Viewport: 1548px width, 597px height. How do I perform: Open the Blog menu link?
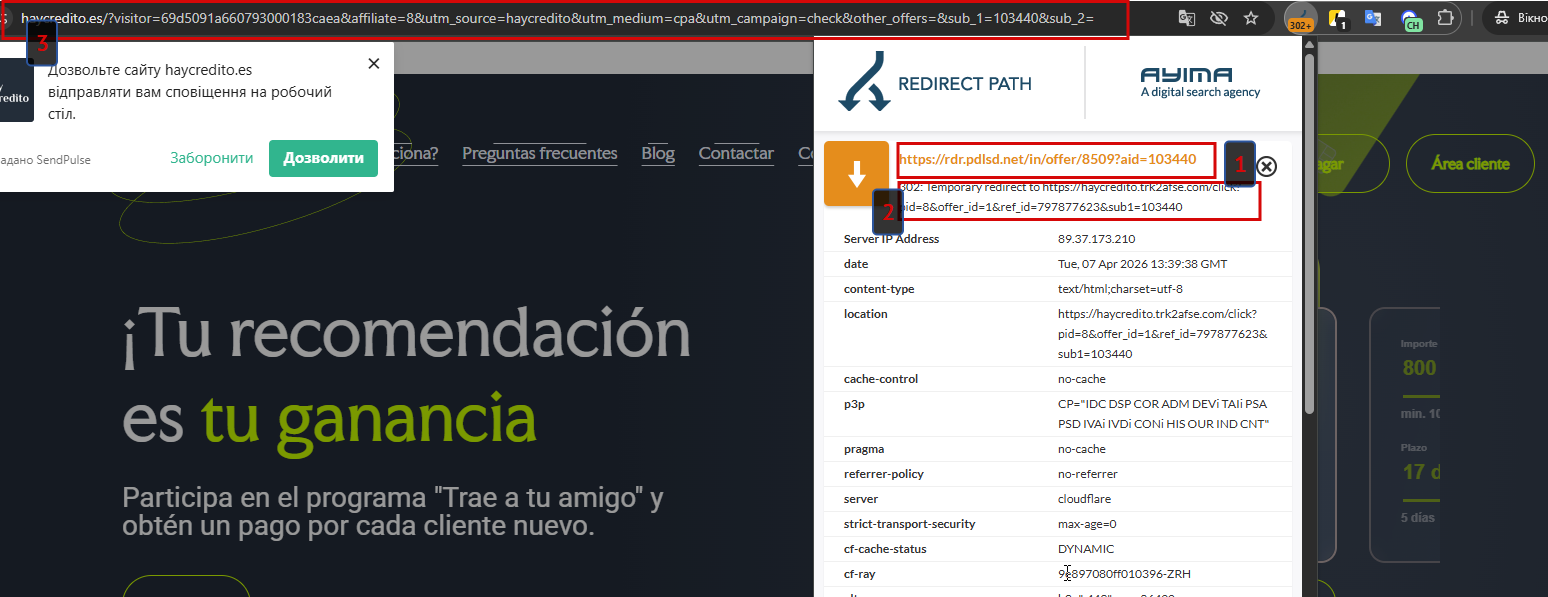tap(658, 153)
